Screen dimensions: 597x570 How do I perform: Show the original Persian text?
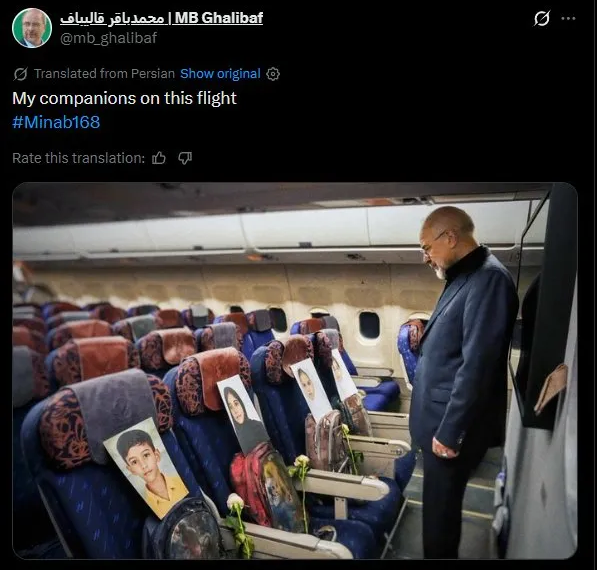tap(220, 73)
